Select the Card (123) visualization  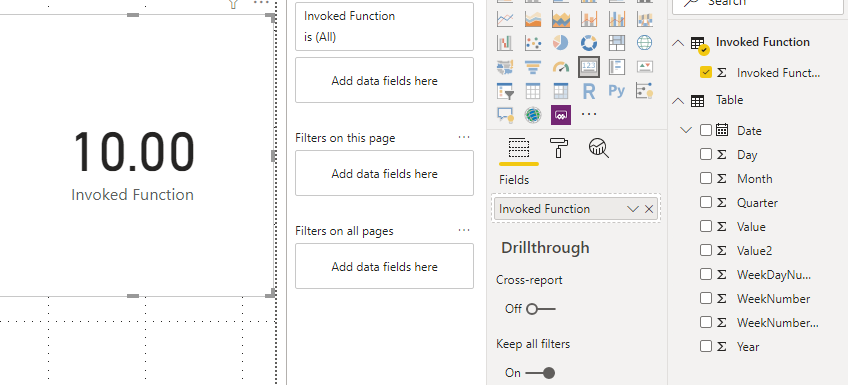(x=588, y=67)
